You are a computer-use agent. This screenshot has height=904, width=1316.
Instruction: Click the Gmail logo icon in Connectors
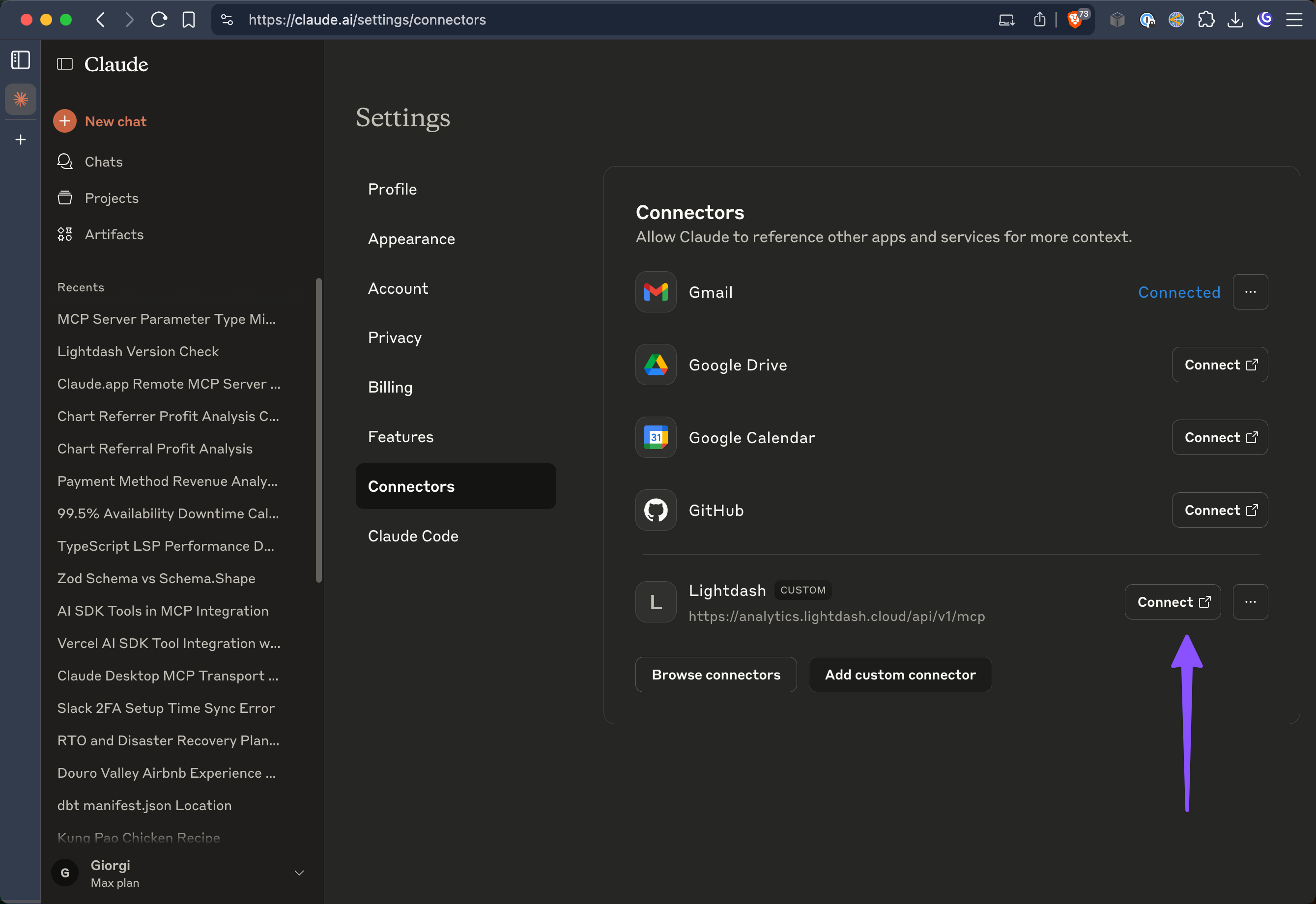coord(656,292)
